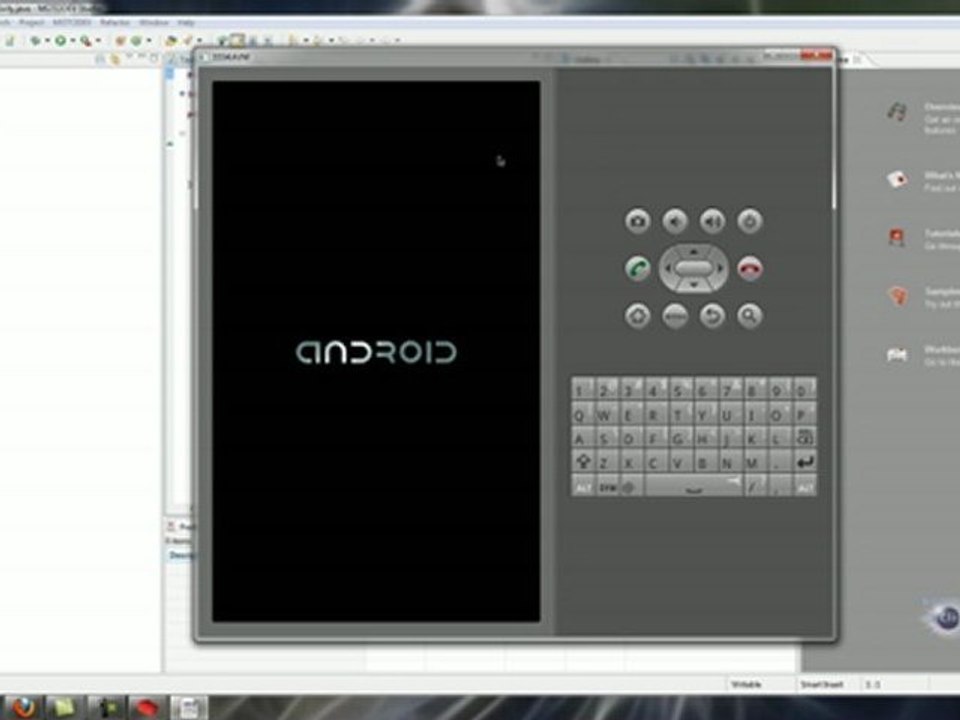
Task: Click the Open Type toolbar icon
Action: coord(171,40)
